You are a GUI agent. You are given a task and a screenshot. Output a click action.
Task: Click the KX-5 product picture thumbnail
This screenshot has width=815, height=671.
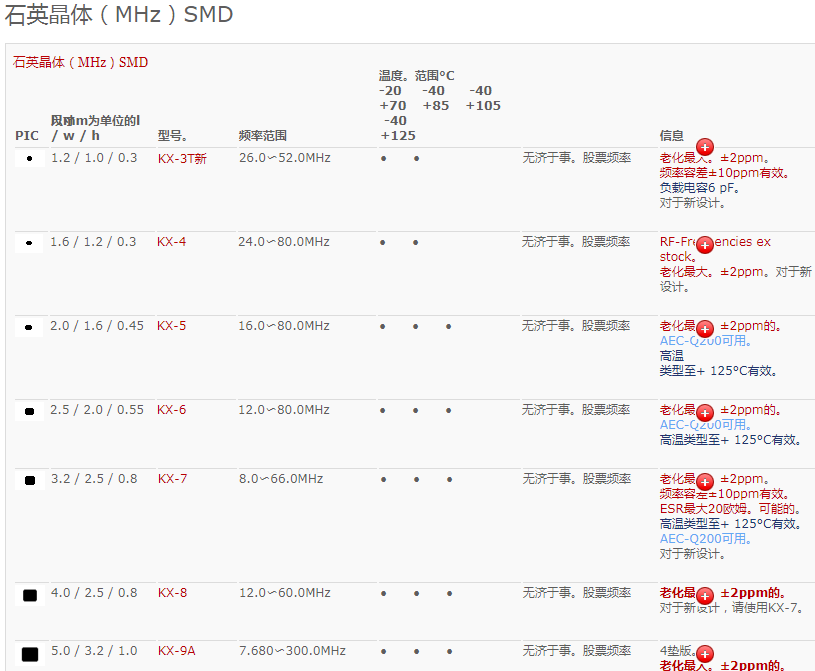pos(27,325)
